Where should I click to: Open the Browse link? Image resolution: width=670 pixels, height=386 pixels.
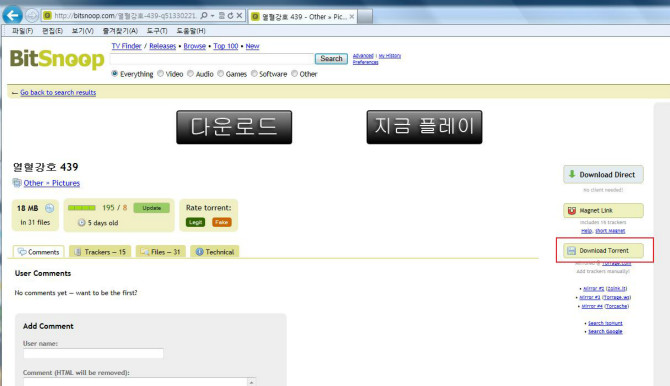click(194, 46)
